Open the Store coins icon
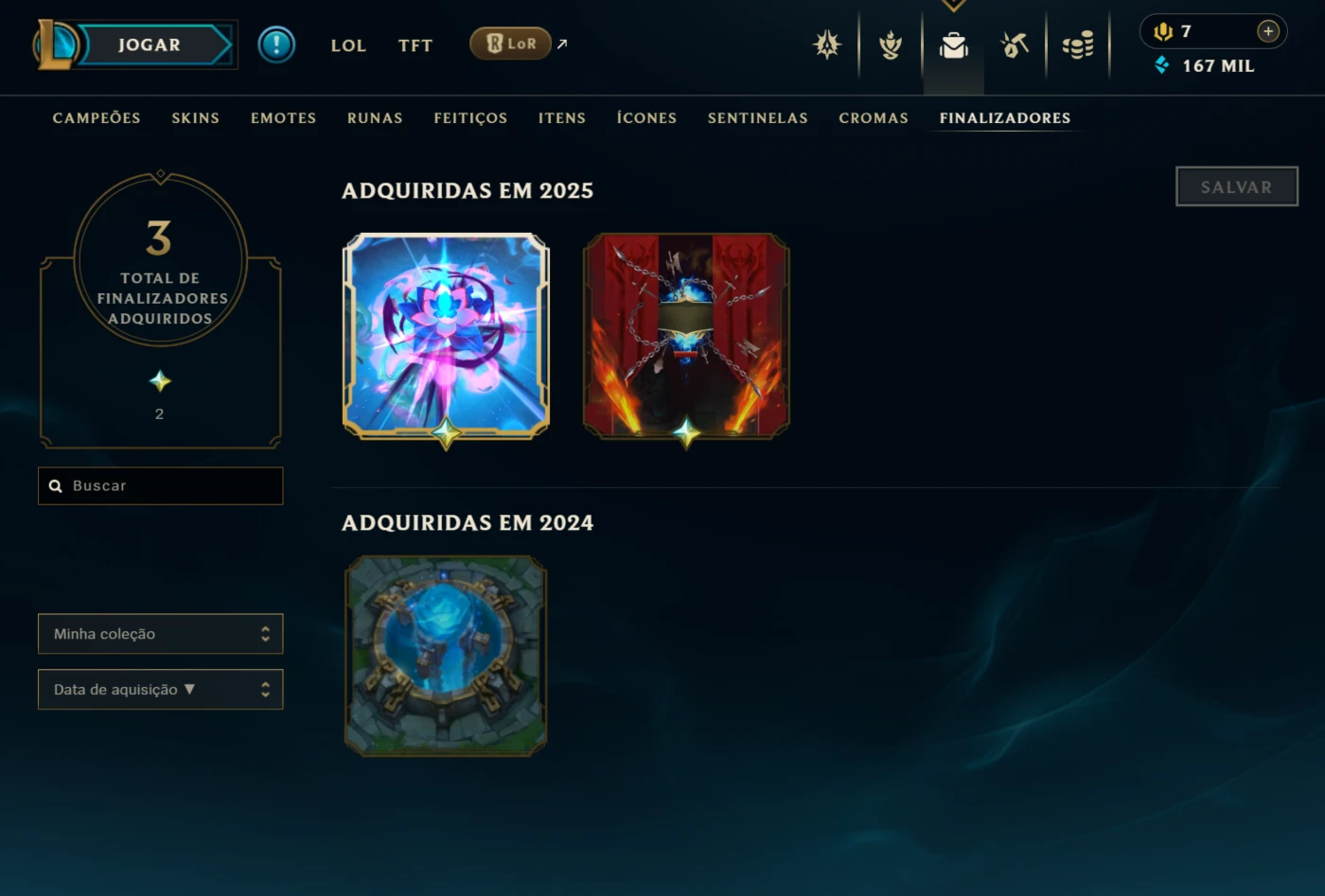Screen dimensions: 1325x896 pos(1078,44)
